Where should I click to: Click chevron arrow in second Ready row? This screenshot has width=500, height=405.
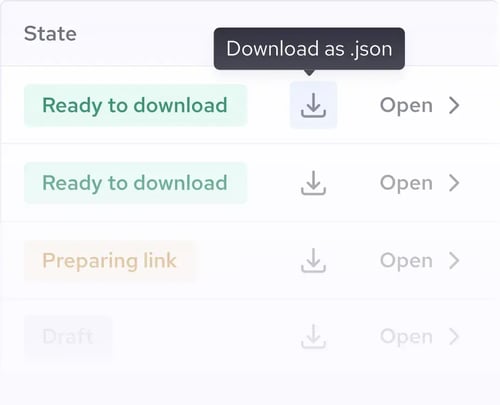click(x=454, y=183)
